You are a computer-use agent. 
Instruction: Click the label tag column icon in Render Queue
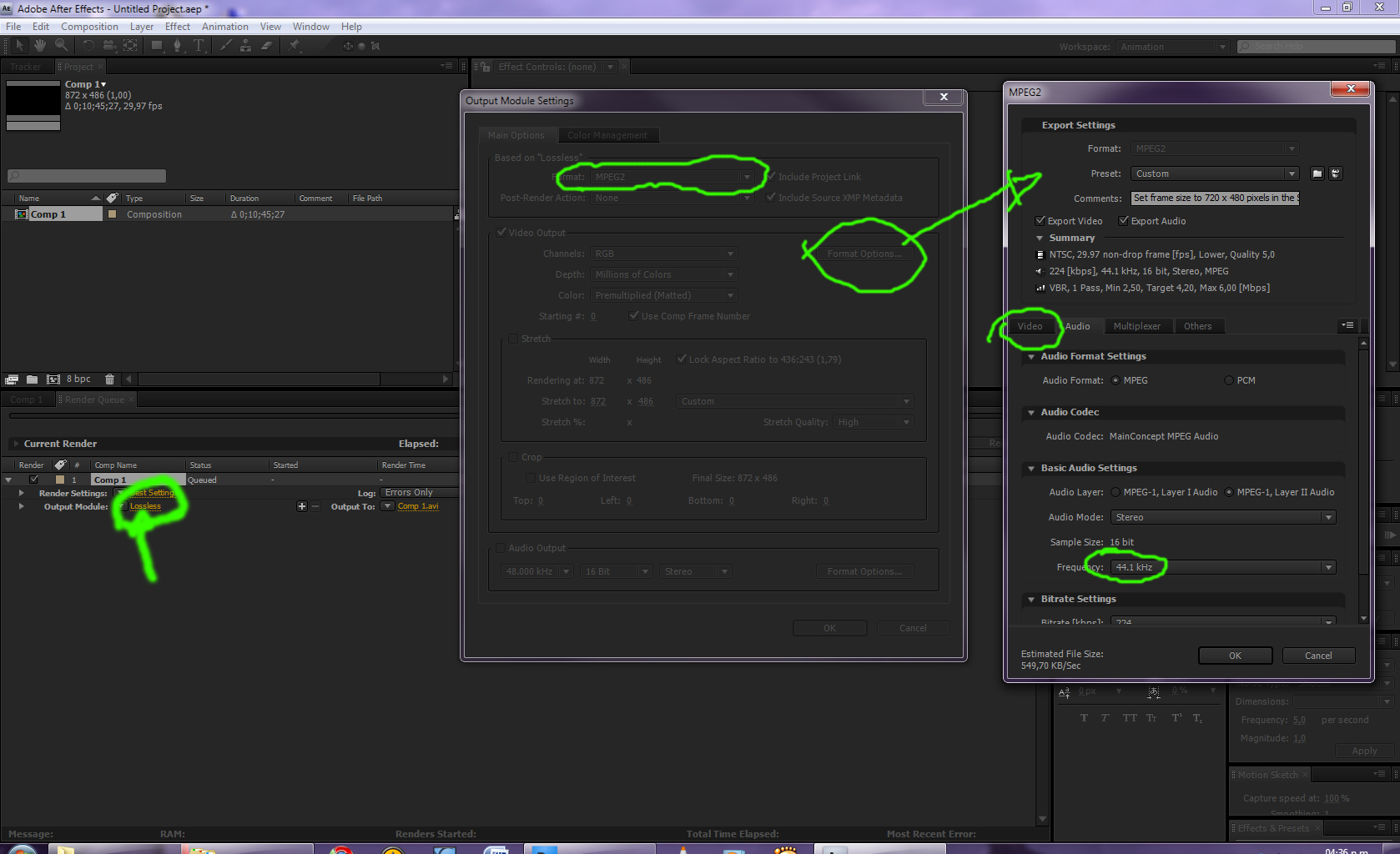60,465
